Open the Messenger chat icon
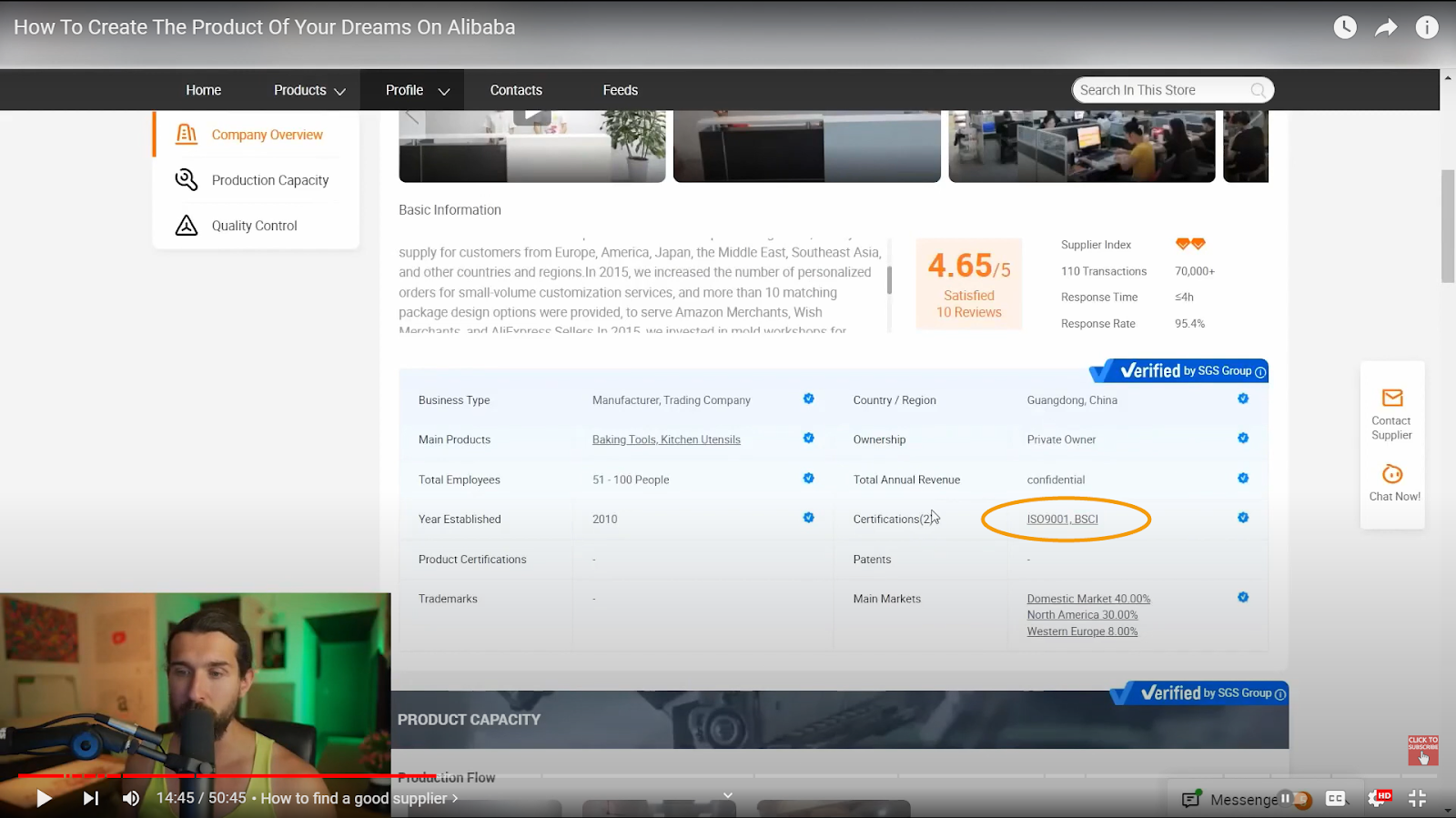The height and width of the screenshot is (818, 1456). (1190, 799)
